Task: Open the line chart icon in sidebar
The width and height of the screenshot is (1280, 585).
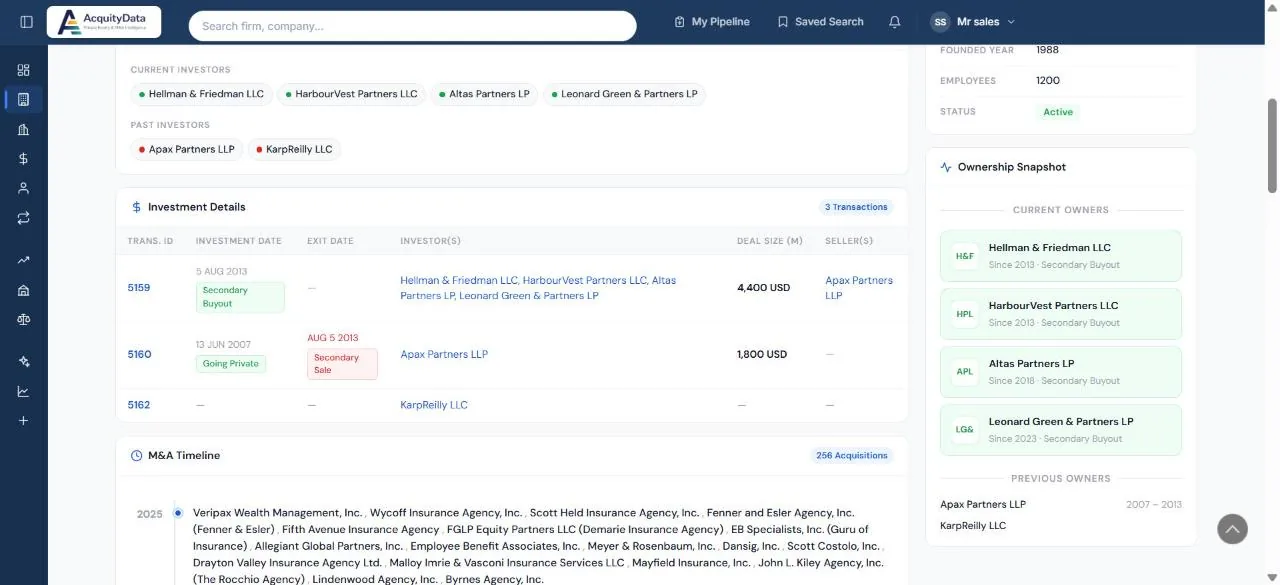Action: click(24, 391)
